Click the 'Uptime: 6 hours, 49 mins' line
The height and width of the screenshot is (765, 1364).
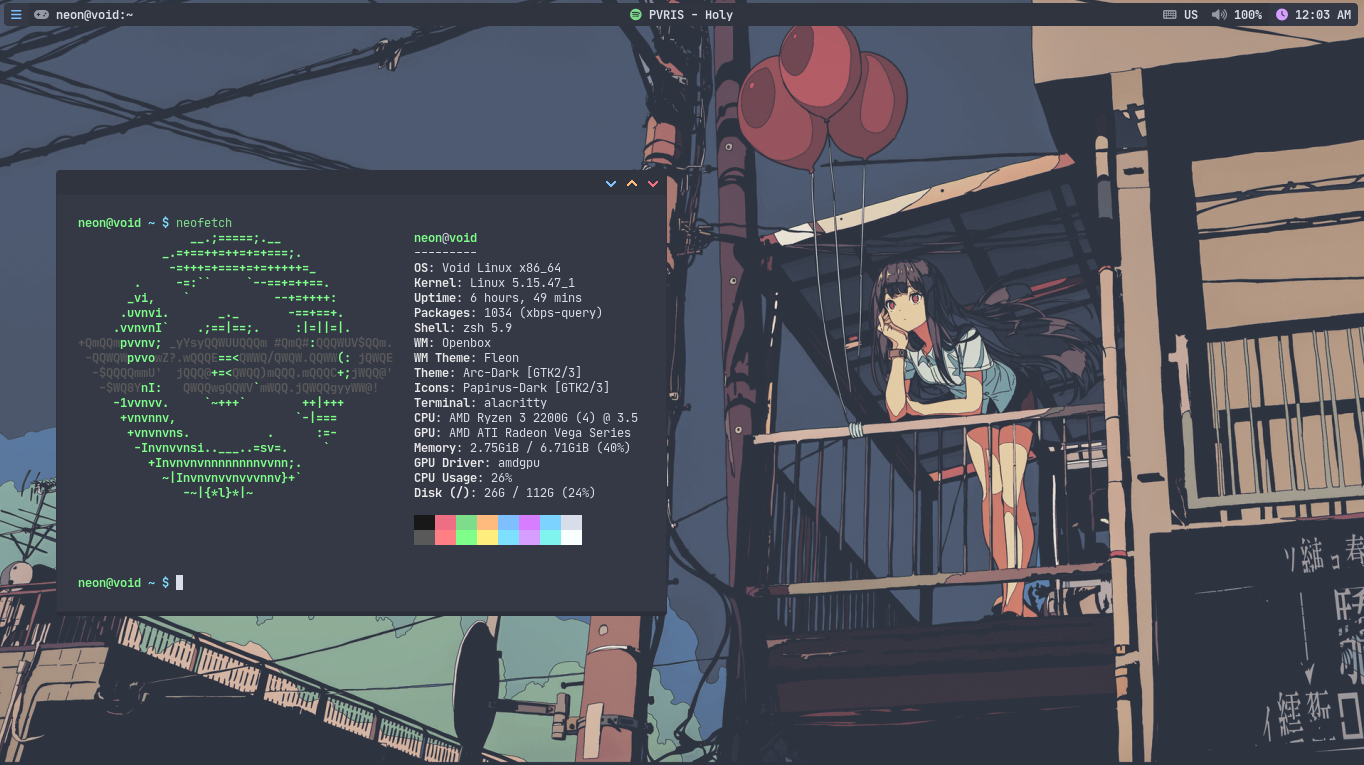pos(498,298)
